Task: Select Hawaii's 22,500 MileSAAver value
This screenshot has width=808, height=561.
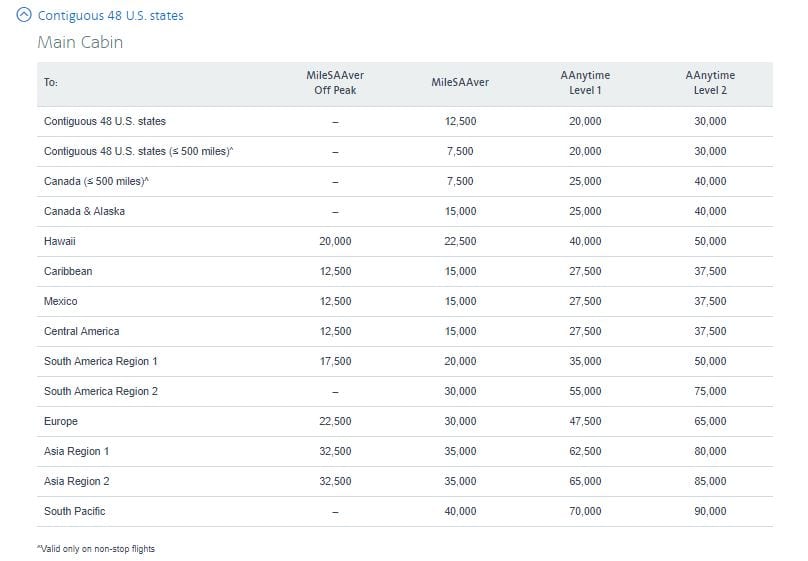Action: (460, 241)
